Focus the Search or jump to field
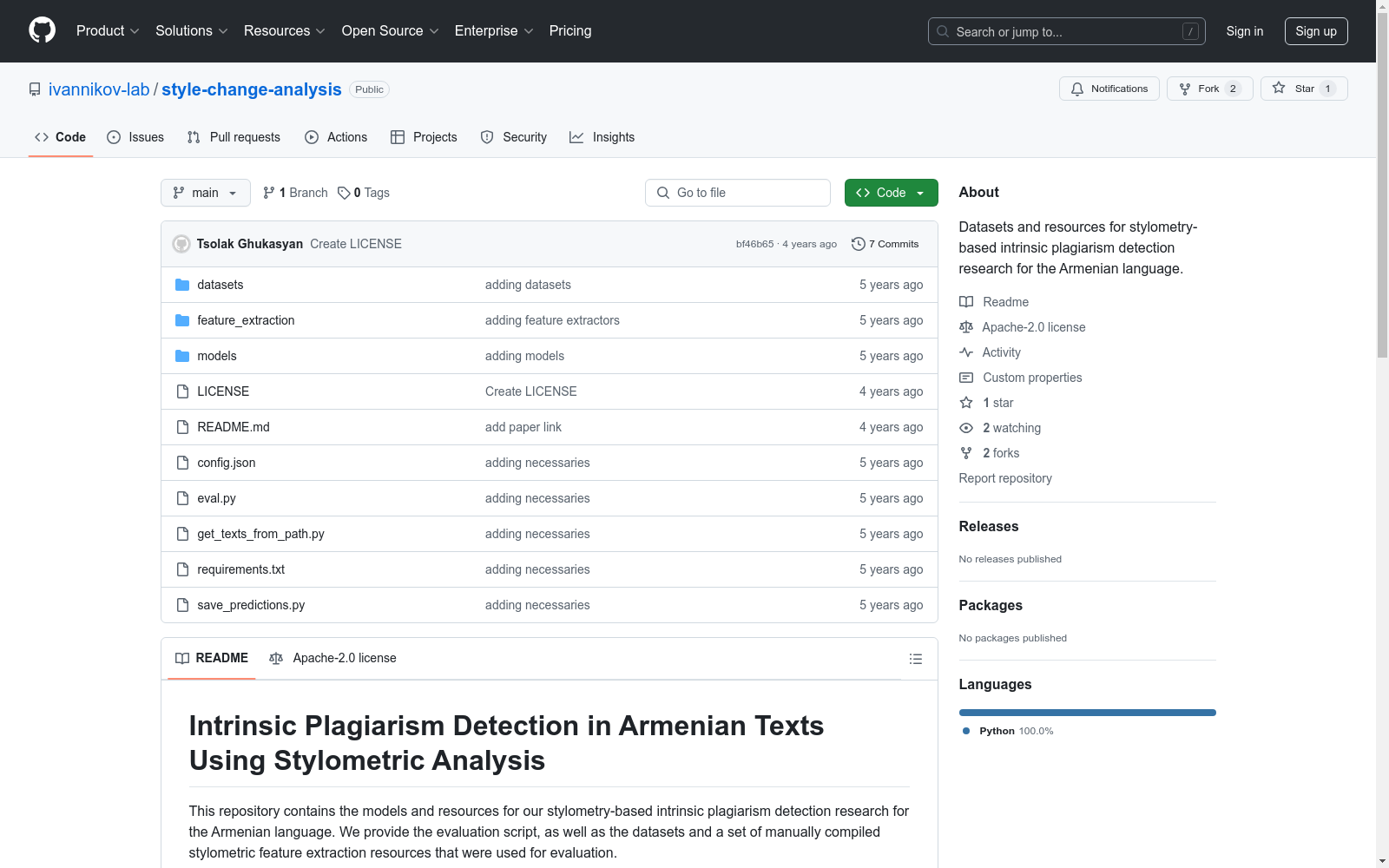The image size is (1389, 868). 1067,31
